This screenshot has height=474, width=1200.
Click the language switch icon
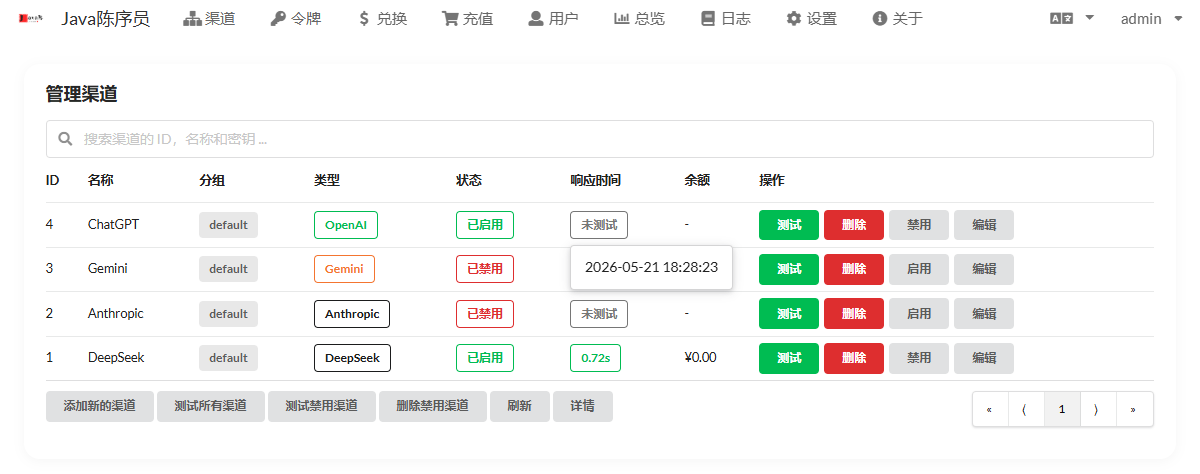point(1061,18)
